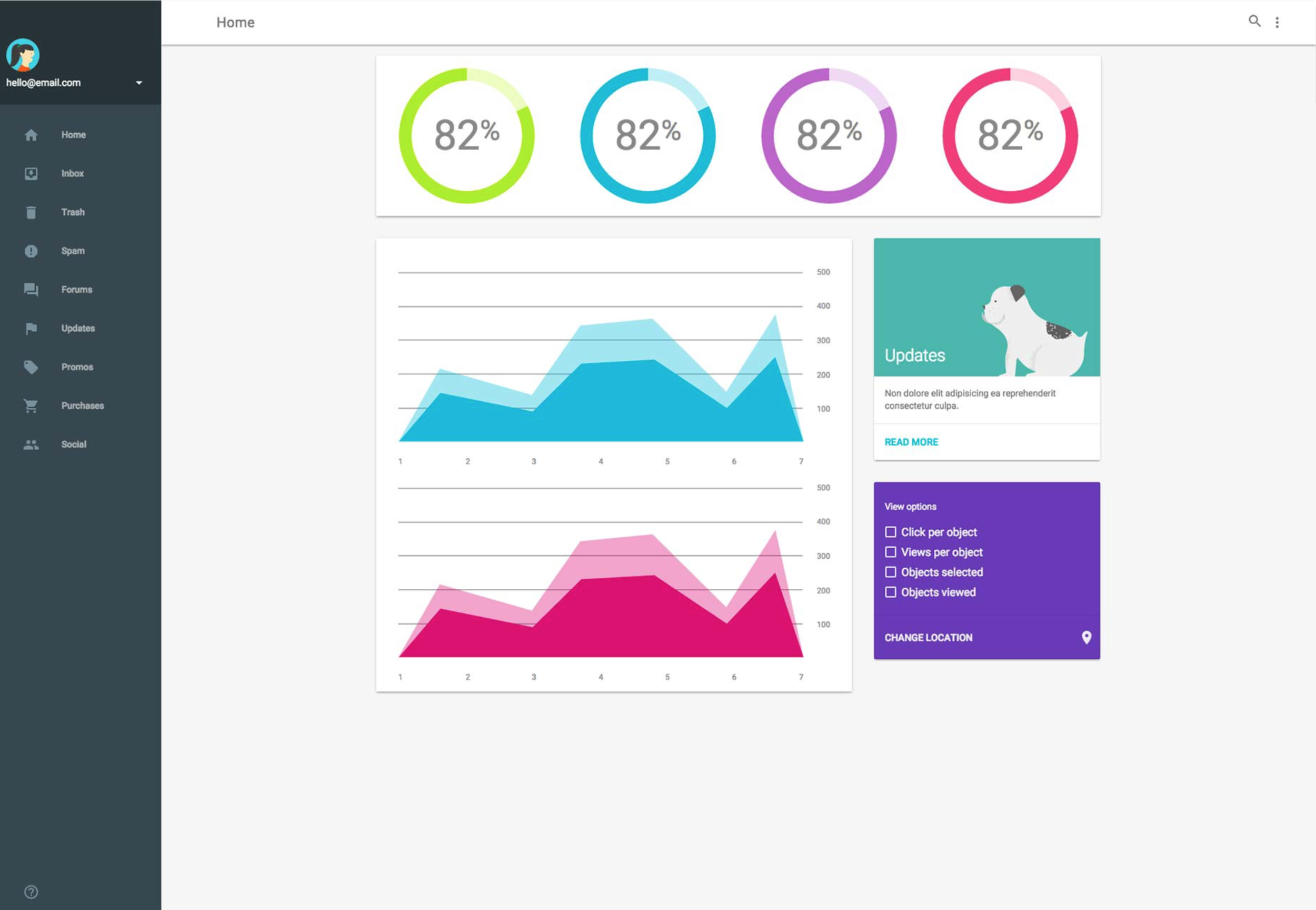Click the pink 82% progress ring

point(1011,136)
